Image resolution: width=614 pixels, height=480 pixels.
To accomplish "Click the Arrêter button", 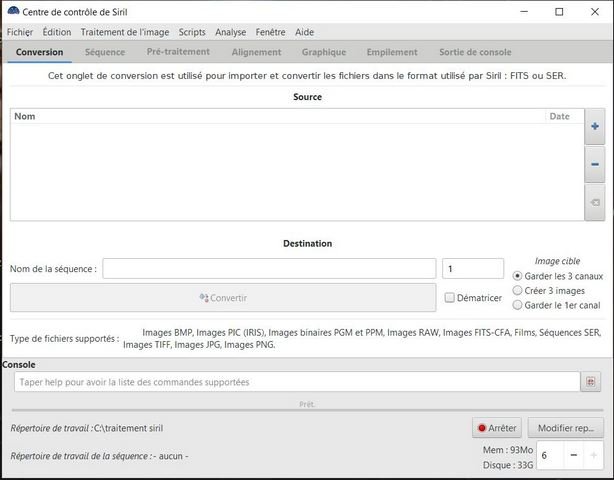I will click(497, 428).
